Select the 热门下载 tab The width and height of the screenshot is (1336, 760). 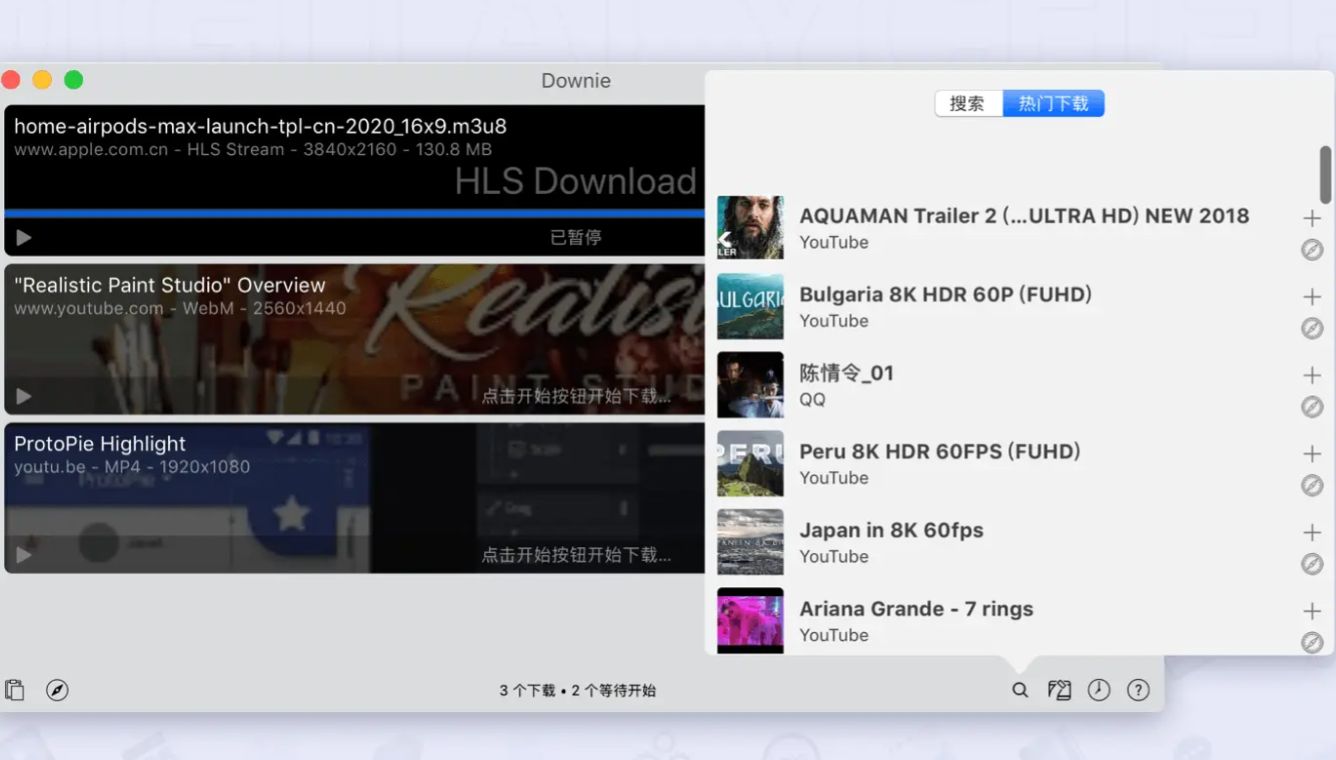[x=1053, y=104]
